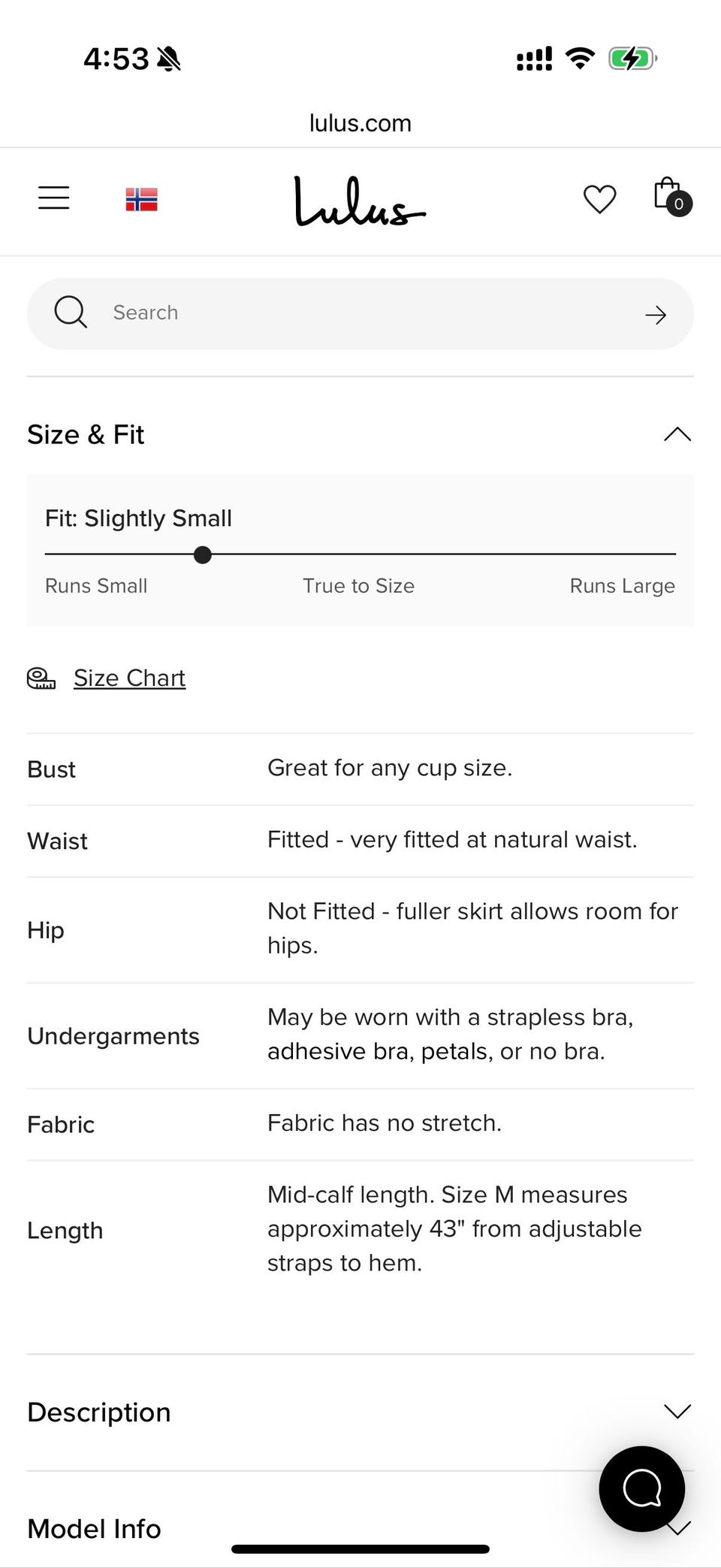Submit search with the arrow icon

tap(656, 315)
